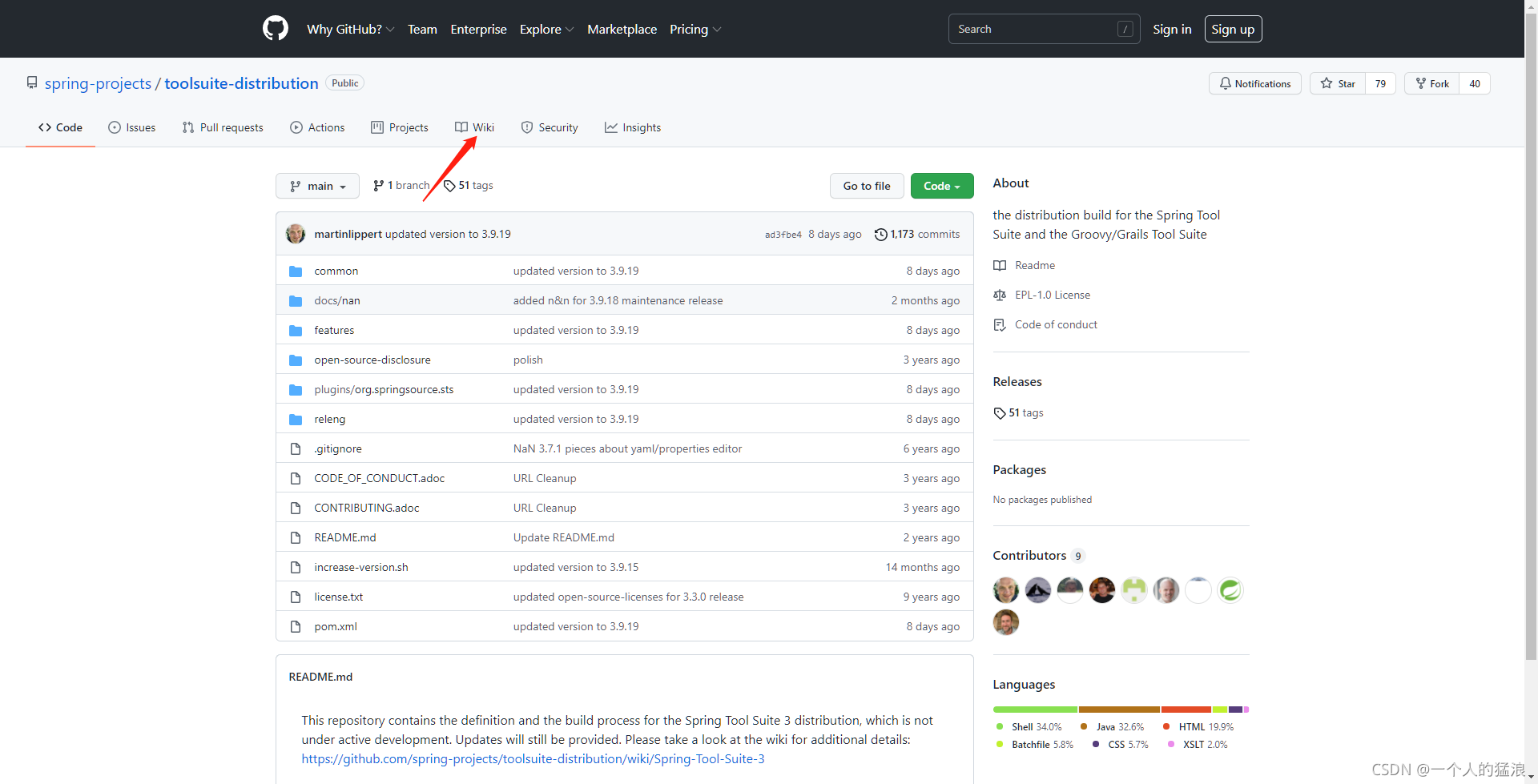Click the file icon next to license.txt
Image resolution: width=1538 pixels, height=784 pixels.
[296, 597]
